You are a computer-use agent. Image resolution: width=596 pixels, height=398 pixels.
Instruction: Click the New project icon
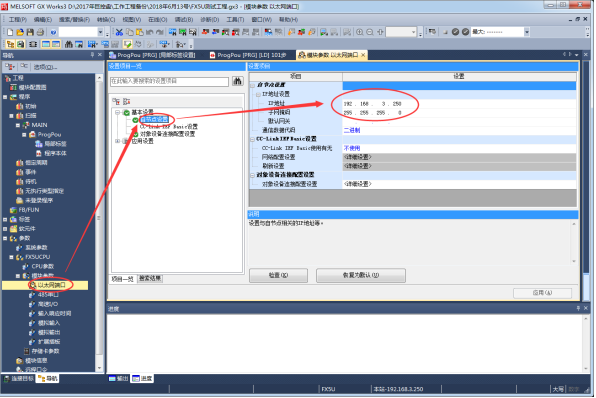(10, 32)
